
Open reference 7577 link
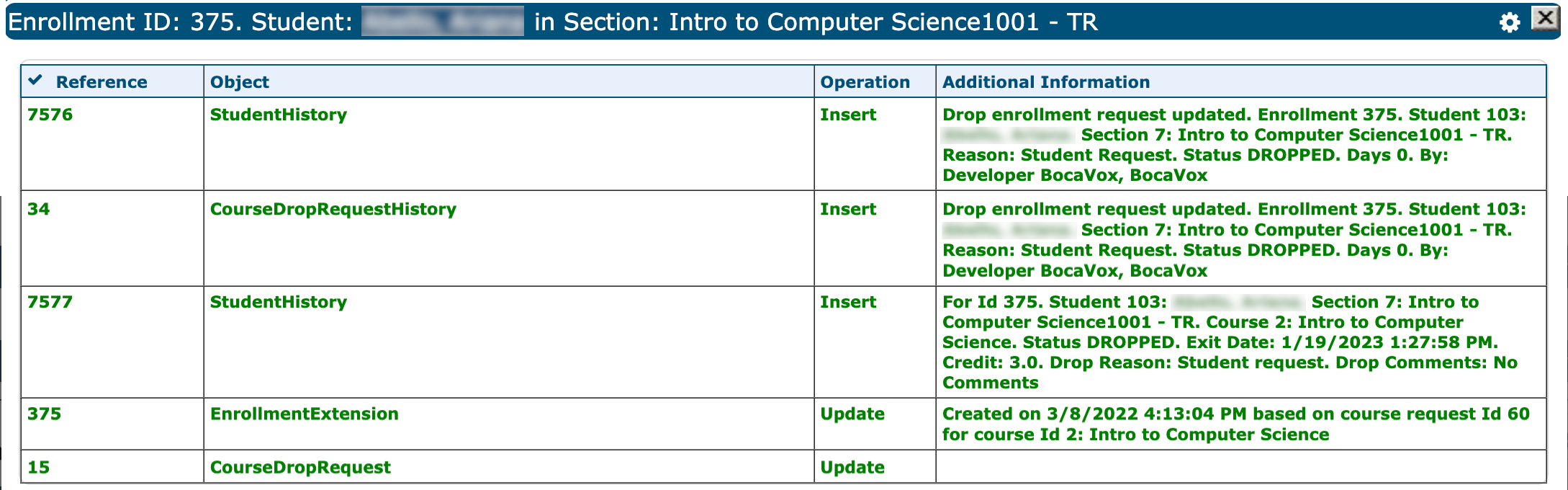[50, 302]
